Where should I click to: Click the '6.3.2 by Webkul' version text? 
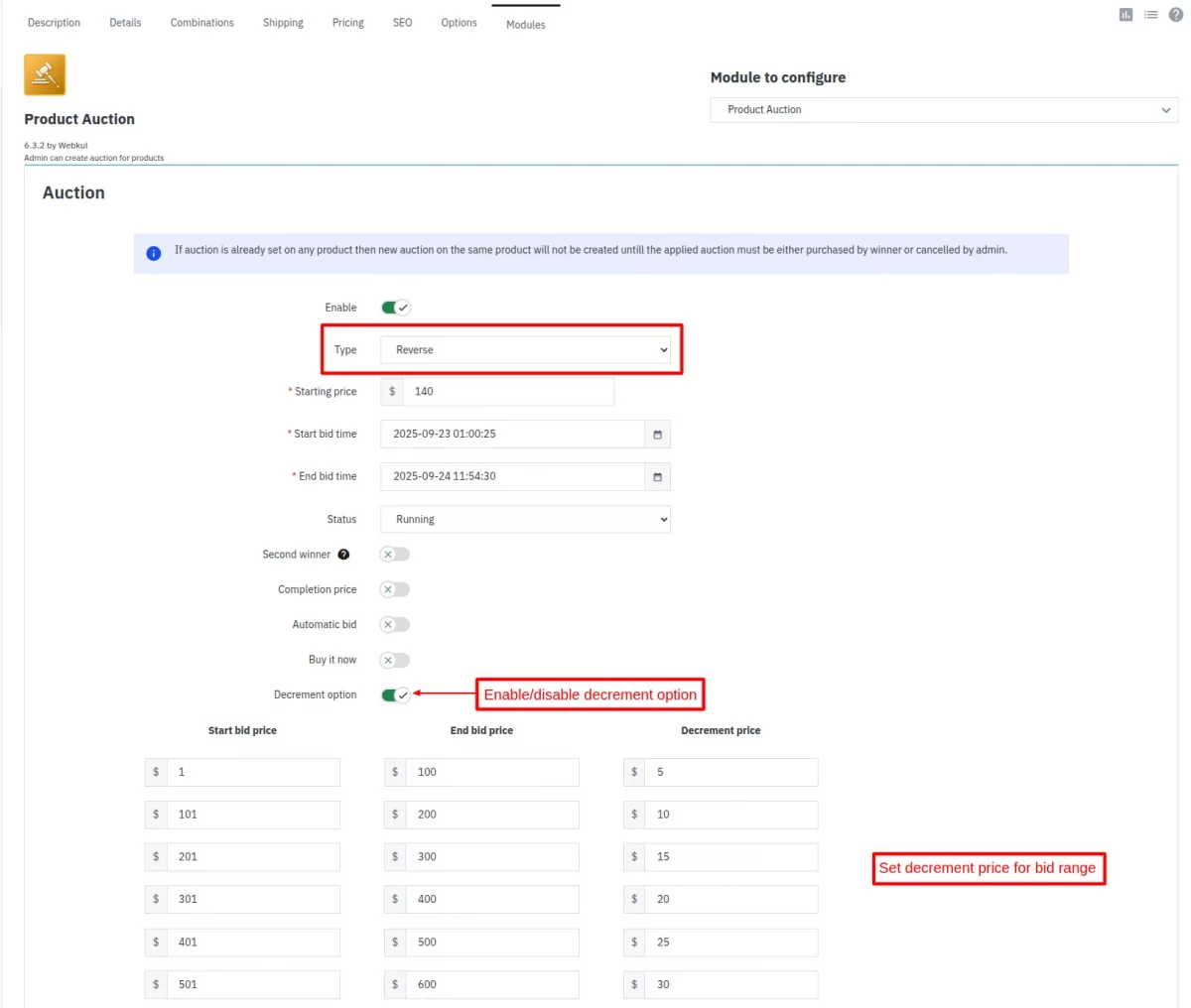pyautogui.click(x=56, y=146)
